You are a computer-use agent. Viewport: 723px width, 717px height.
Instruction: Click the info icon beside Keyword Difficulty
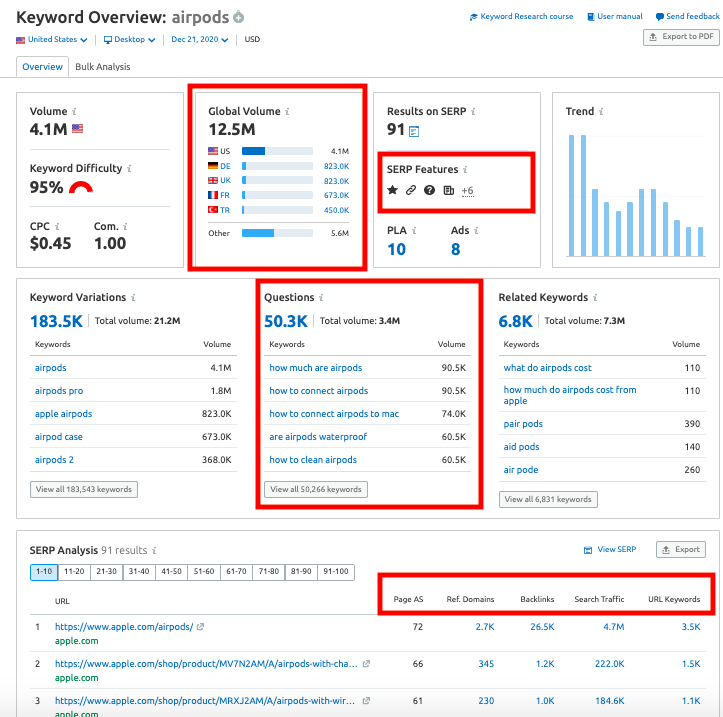coord(129,169)
